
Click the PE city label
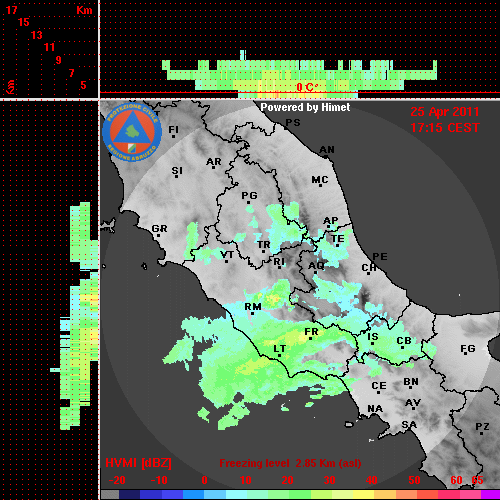tap(380, 257)
